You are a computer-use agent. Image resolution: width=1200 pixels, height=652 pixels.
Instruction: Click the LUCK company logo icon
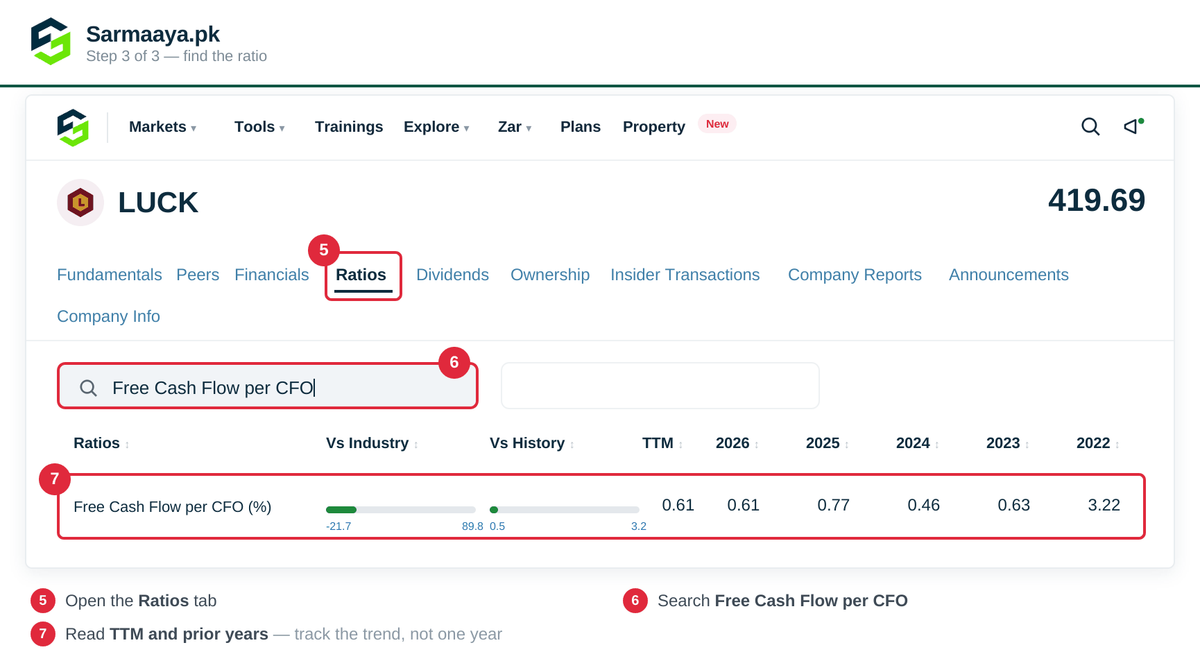click(80, 203)
